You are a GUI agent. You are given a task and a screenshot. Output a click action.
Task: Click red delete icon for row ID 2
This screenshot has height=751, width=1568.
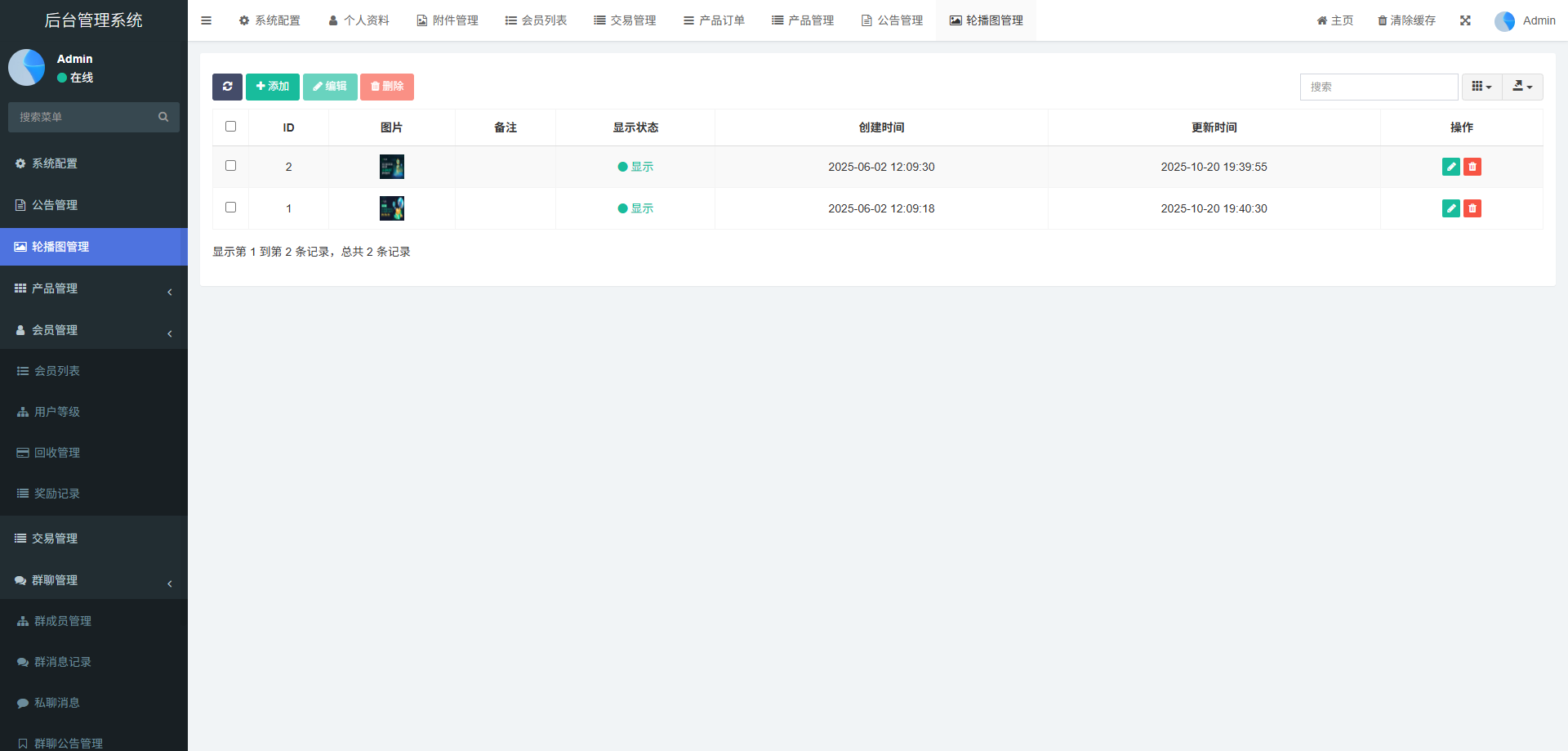pyautogui.click(x=1472, y=167)
